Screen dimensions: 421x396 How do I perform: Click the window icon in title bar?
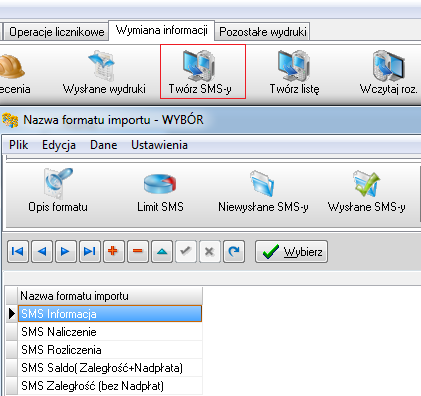point(10,120)
